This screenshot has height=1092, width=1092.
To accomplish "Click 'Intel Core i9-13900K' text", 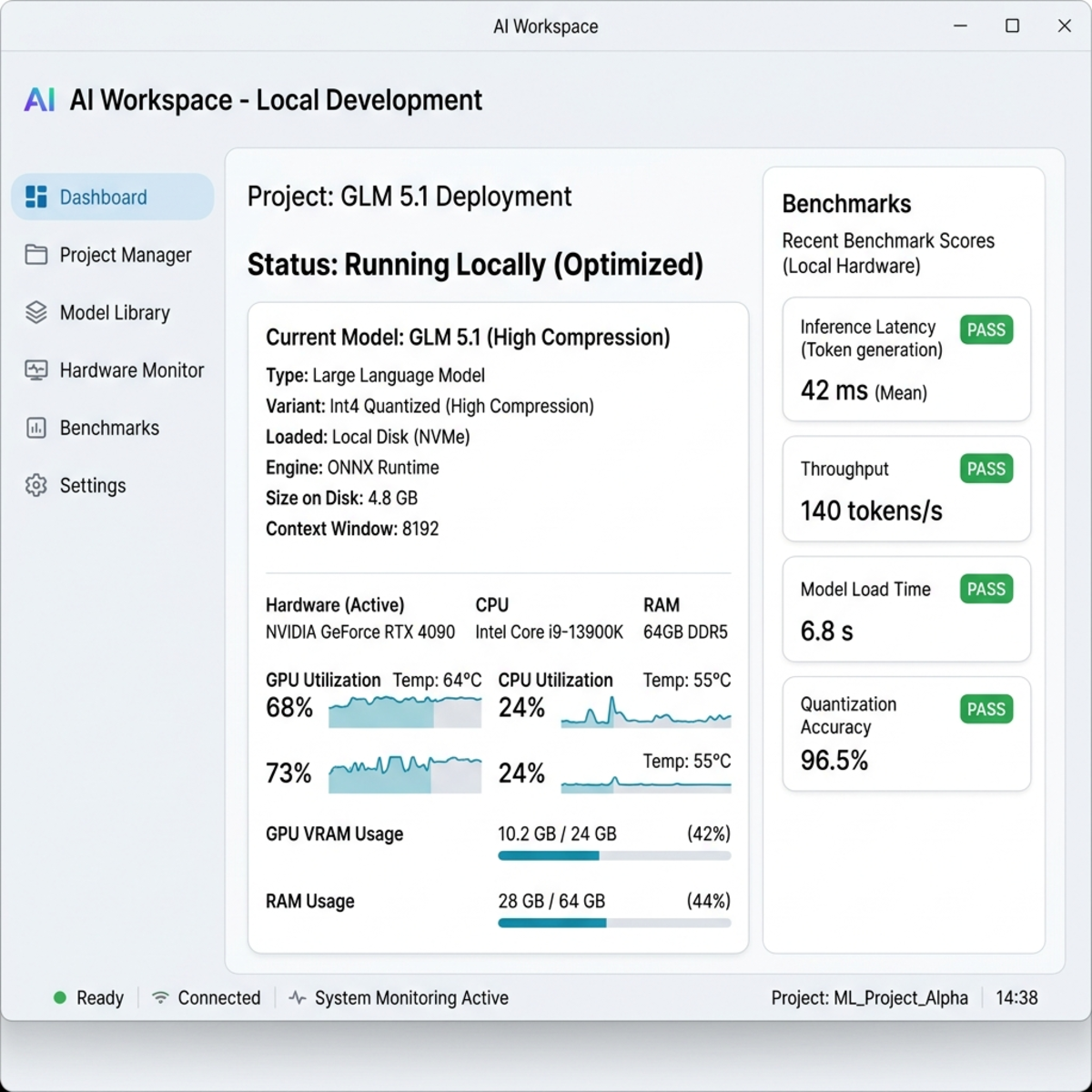I will (x=550, y=632).
